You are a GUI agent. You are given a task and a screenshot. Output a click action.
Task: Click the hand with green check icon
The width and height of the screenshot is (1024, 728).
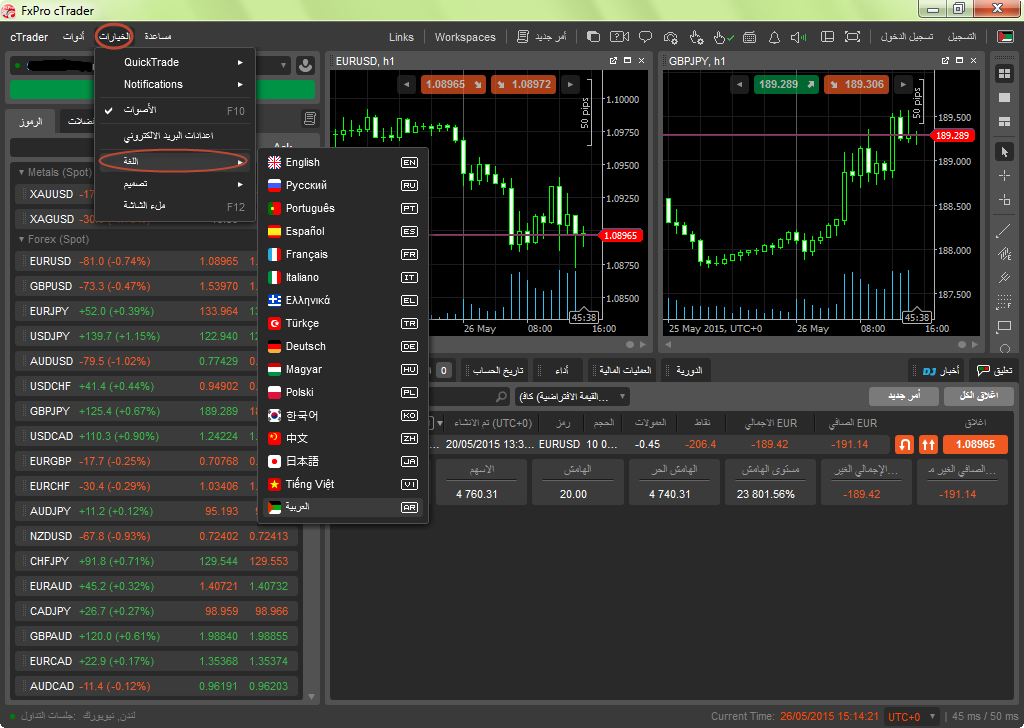(x=722, y=37)
